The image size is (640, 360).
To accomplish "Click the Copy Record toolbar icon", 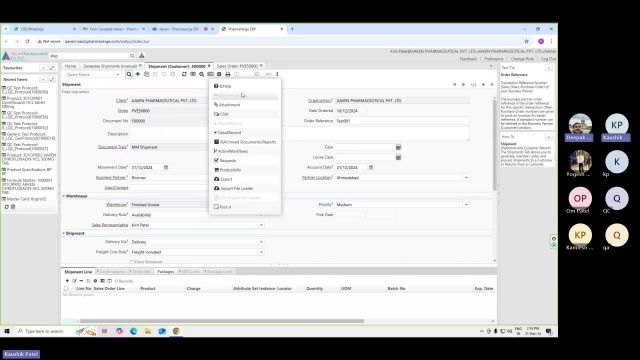I will pyautogui.click(x=147, y=74).
